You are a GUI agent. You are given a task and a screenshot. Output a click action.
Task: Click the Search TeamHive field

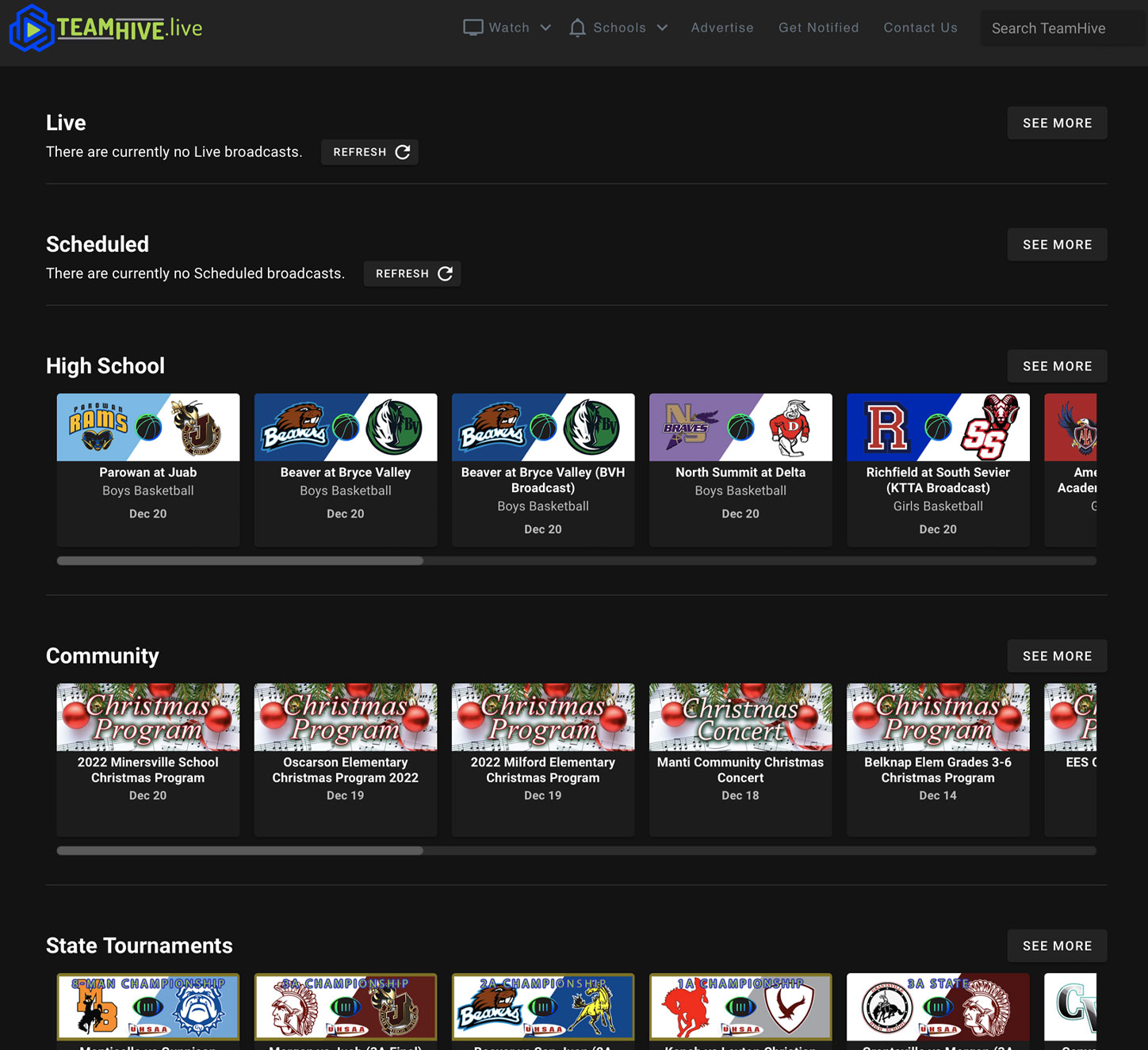tap(1064, 29)
